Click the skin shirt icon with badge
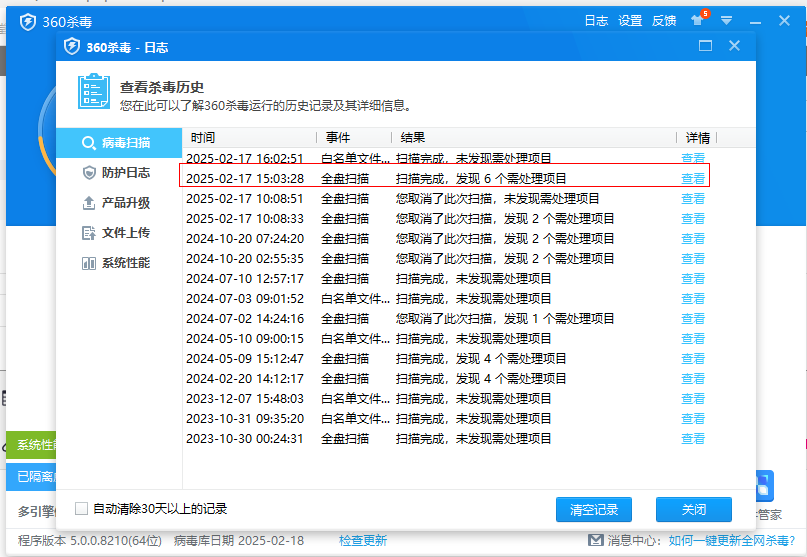807x557 pixels. [x=697, y=20]
